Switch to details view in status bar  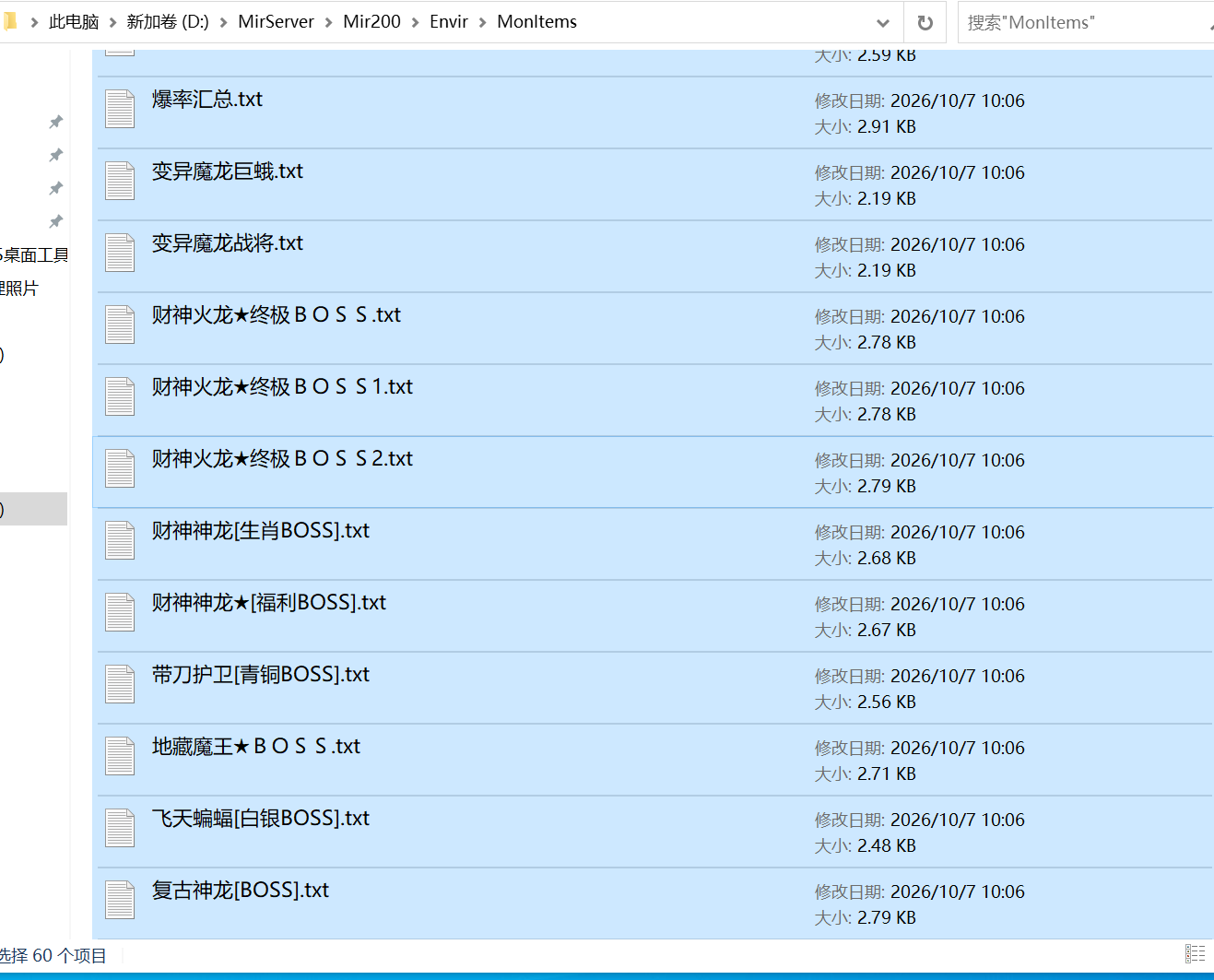pos(1195,954)
